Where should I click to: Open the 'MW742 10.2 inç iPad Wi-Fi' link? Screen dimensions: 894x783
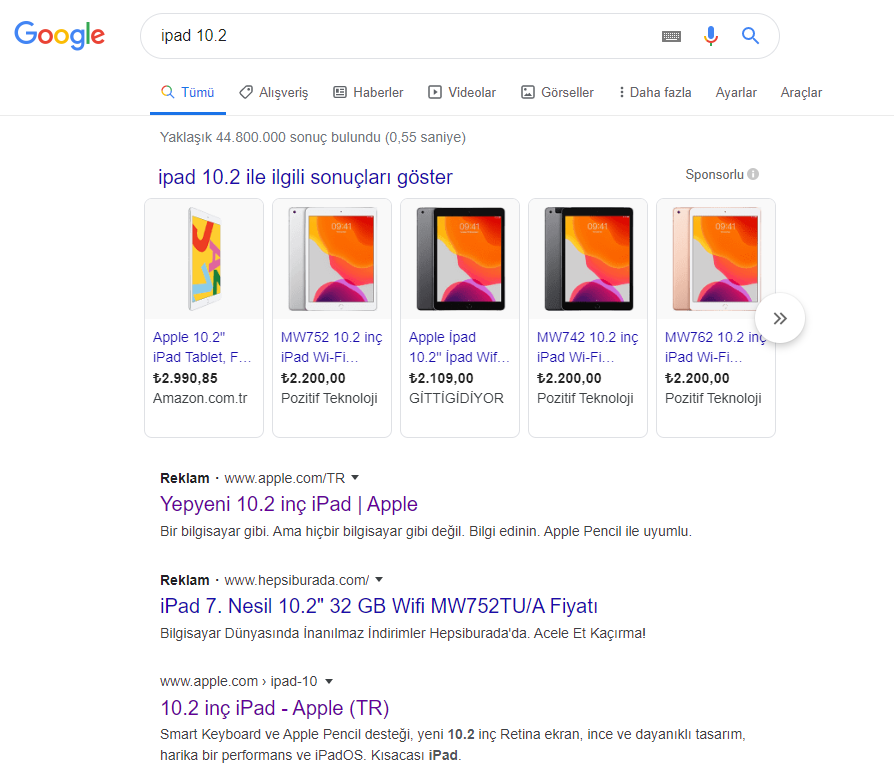(x=587, y=347)
